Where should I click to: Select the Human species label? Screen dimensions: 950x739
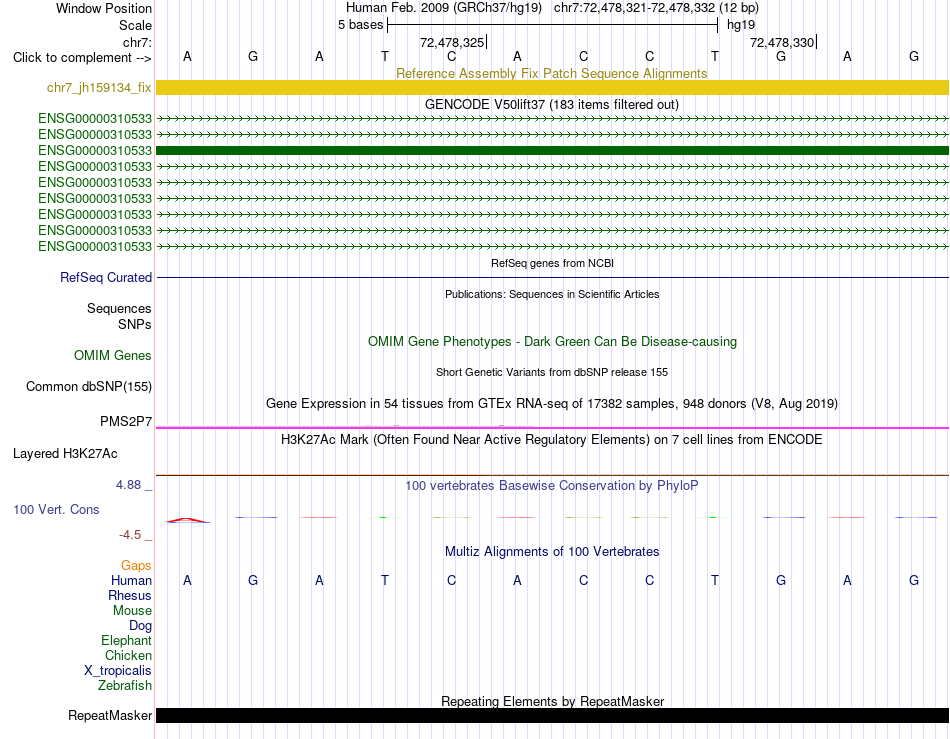click(x=131, y=580)
